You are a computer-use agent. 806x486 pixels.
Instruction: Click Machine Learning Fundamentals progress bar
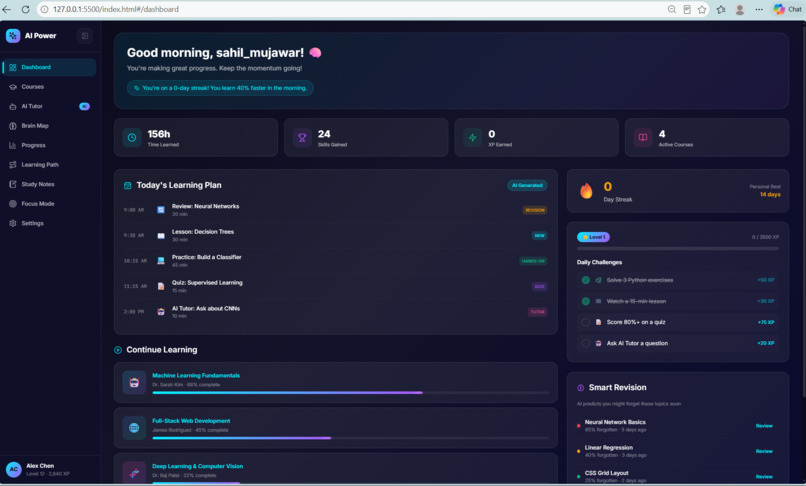(351, 393)
